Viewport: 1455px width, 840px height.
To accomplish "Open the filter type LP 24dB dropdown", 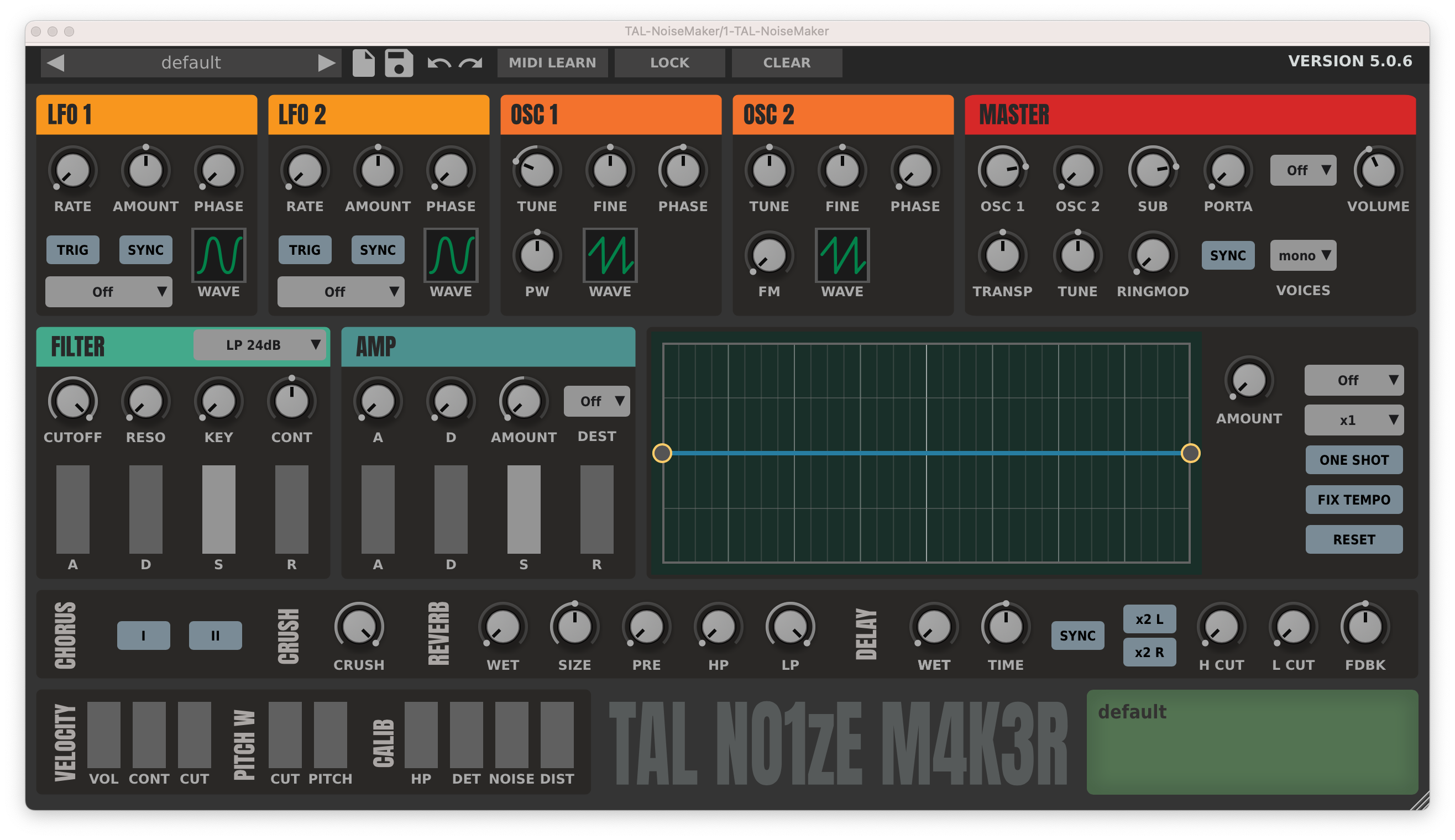I will click(x=260, y=345).
